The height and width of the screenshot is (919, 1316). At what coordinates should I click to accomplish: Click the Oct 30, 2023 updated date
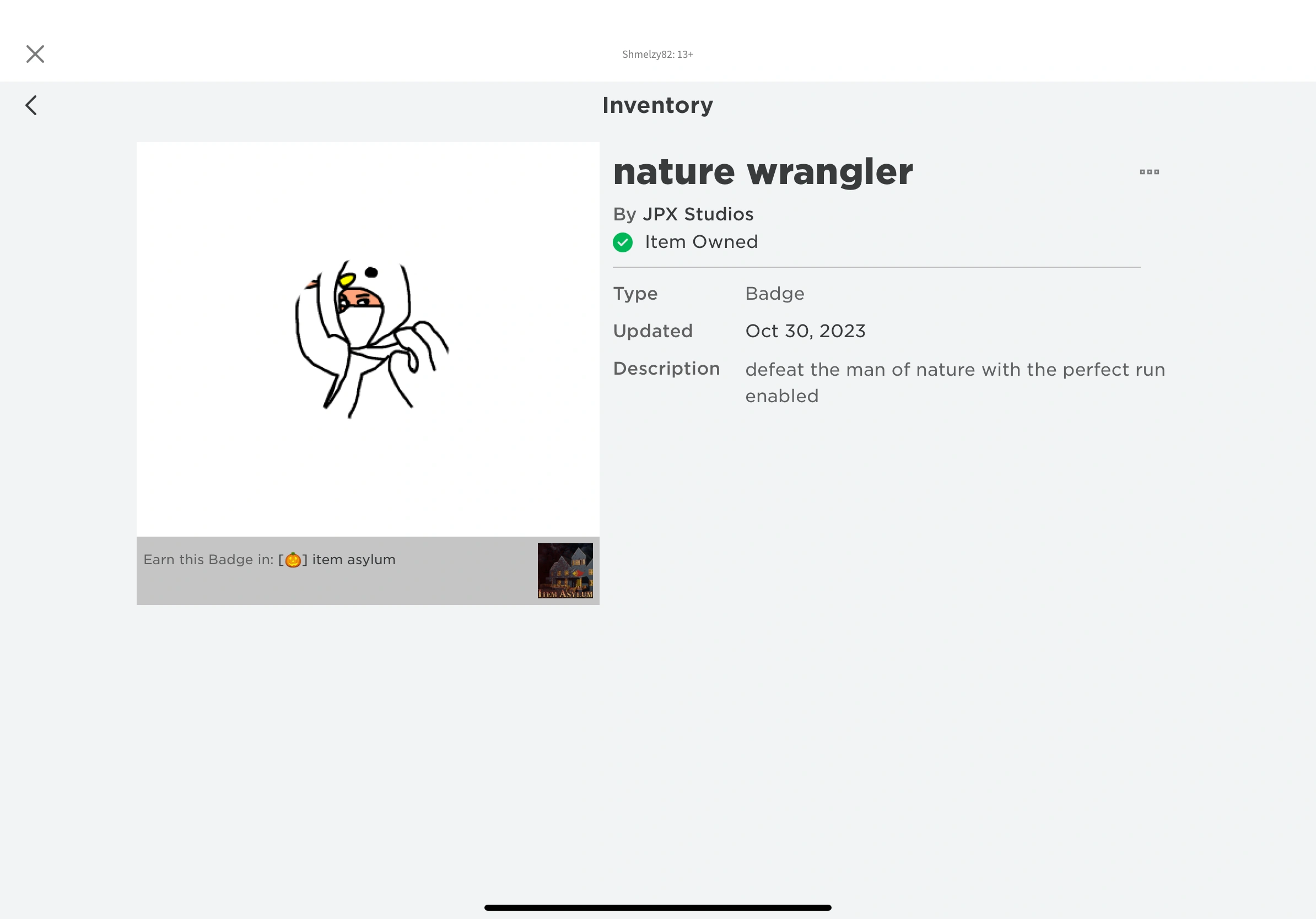[x=805, y=331]
